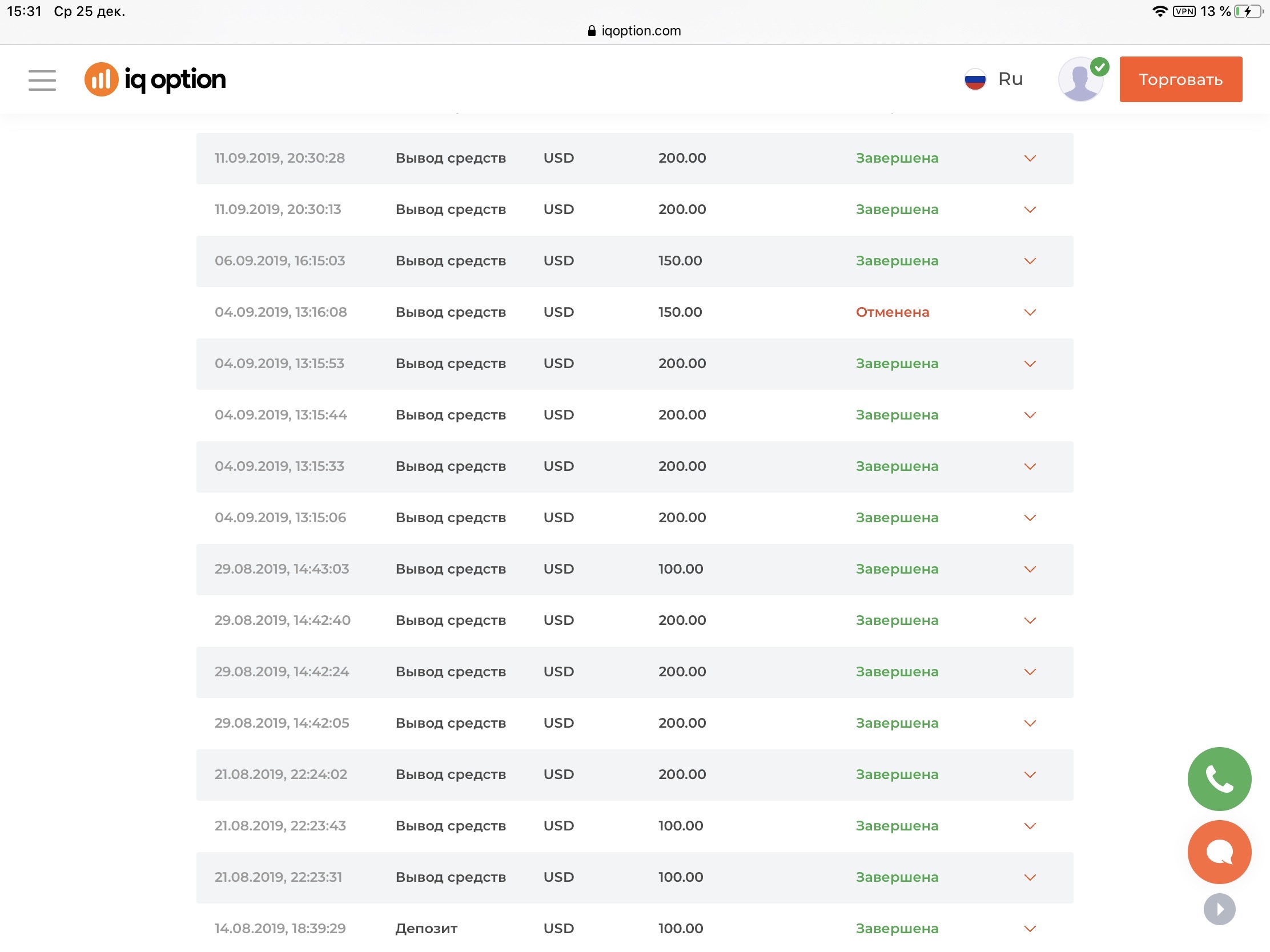This screenshot has width=1270, height=952.
Task: Click the Russian flag icon
Action: [974, 79]
